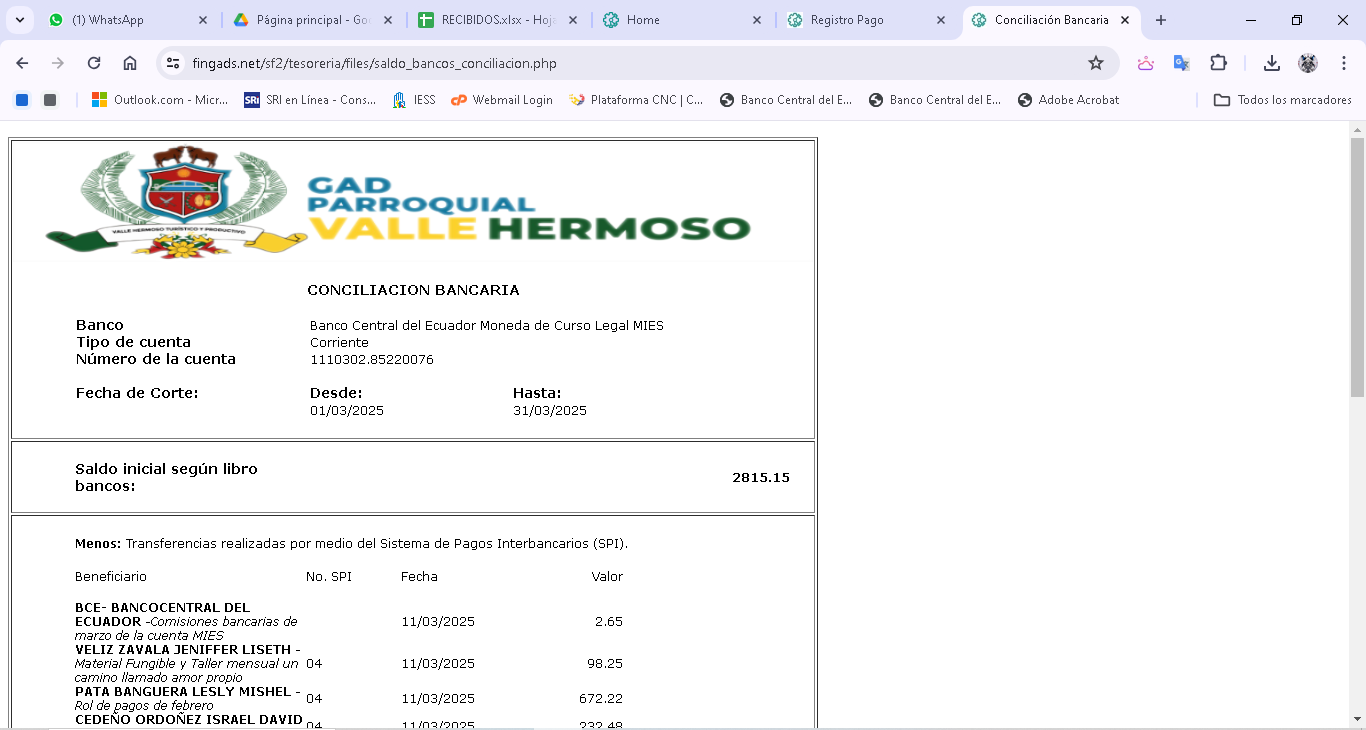Reload the current page
Viewport: 1366px width, 730px height.
coord(94,63)
